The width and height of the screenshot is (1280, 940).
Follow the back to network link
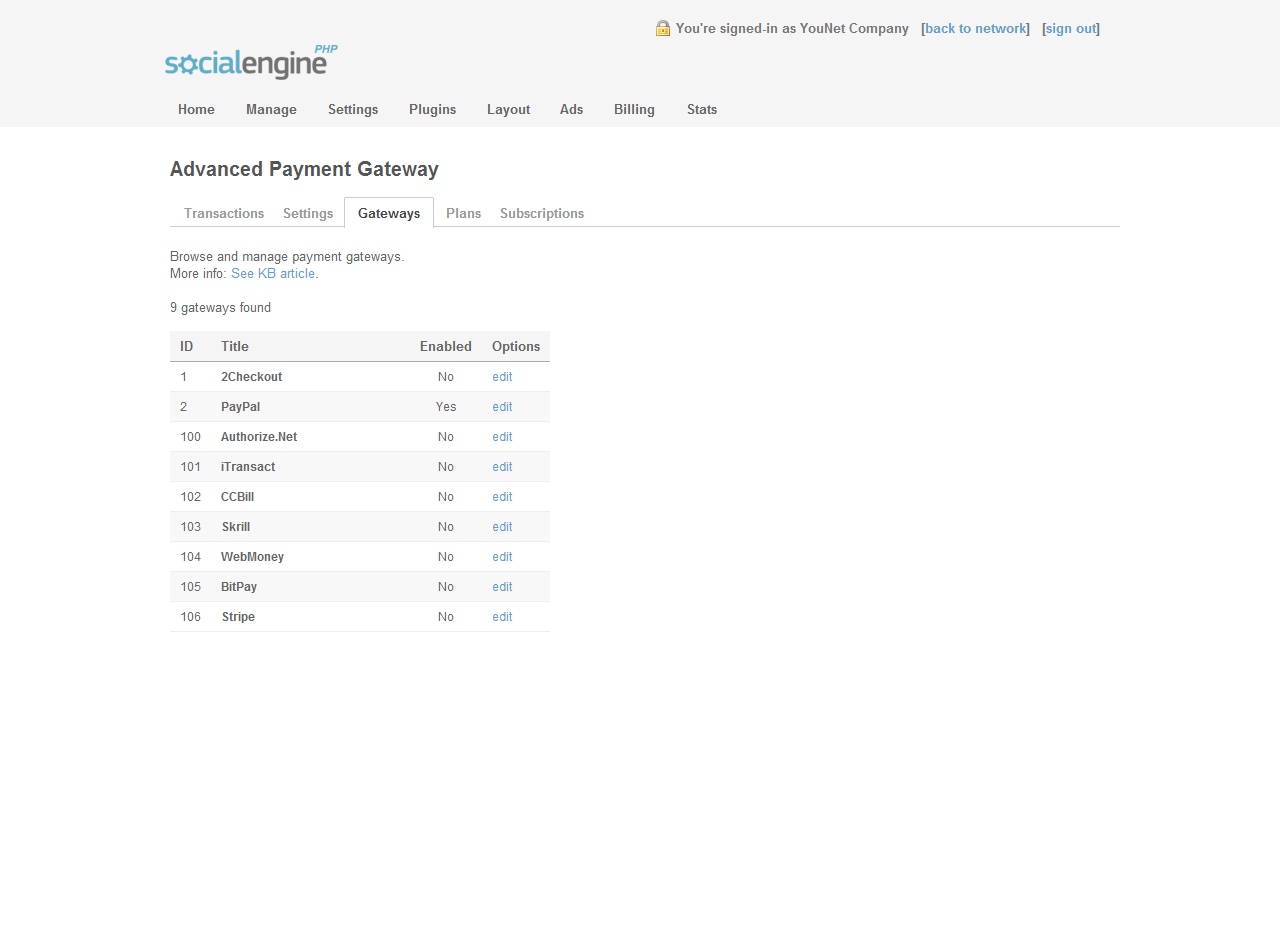(976, 28)
